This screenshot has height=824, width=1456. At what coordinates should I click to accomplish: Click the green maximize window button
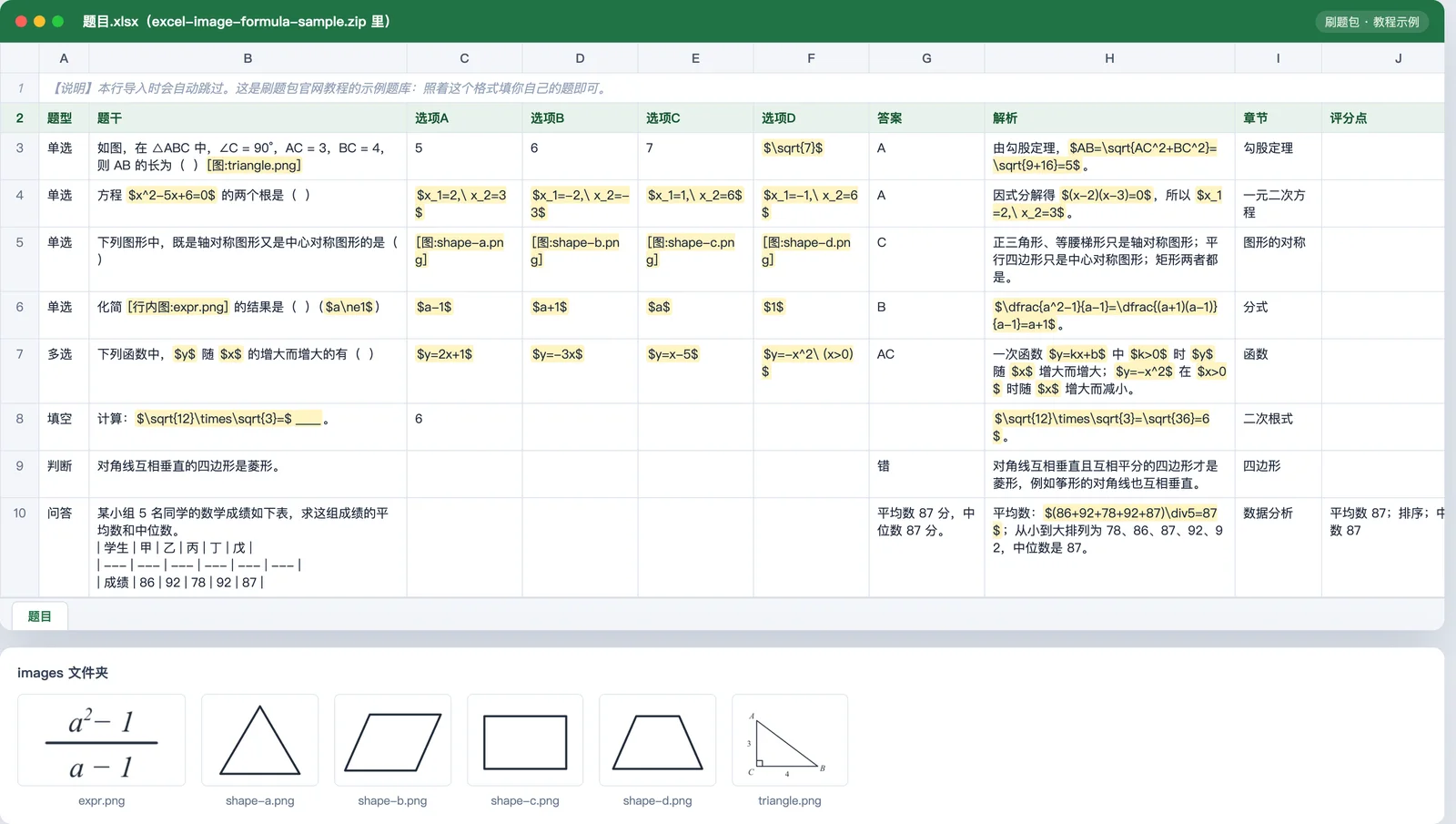[58, 21]
